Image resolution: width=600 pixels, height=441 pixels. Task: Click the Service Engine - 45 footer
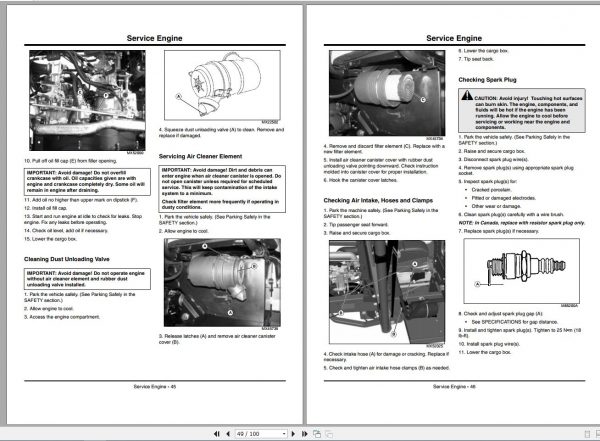click(x=155, y=387)
